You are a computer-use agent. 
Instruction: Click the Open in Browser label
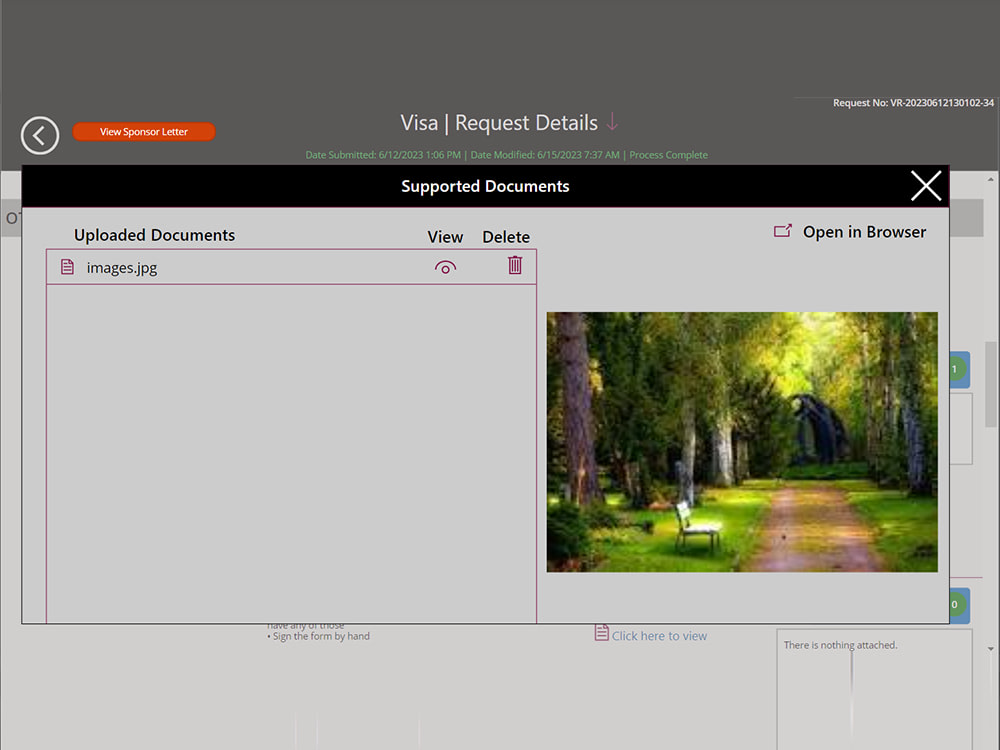click(x=864, y=232)
